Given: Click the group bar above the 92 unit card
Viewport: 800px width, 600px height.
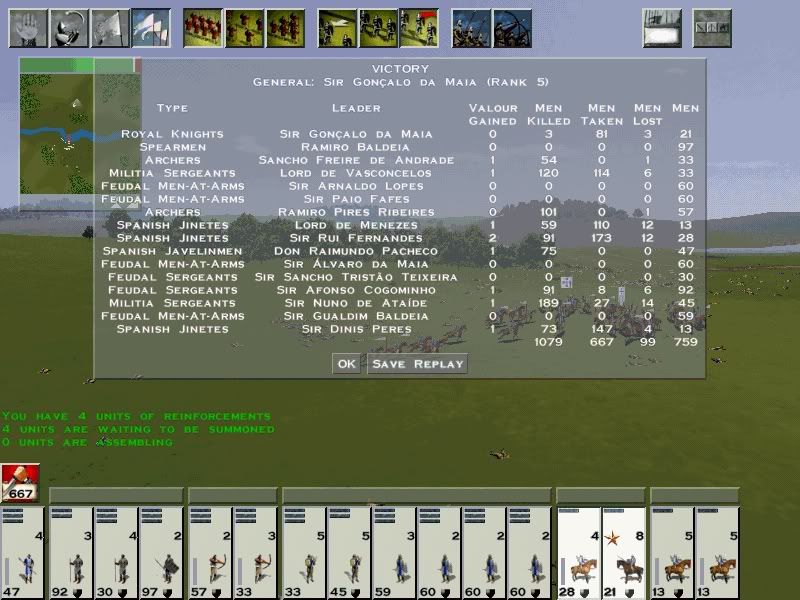Looking at the screenshot, I should click(116, 495).
